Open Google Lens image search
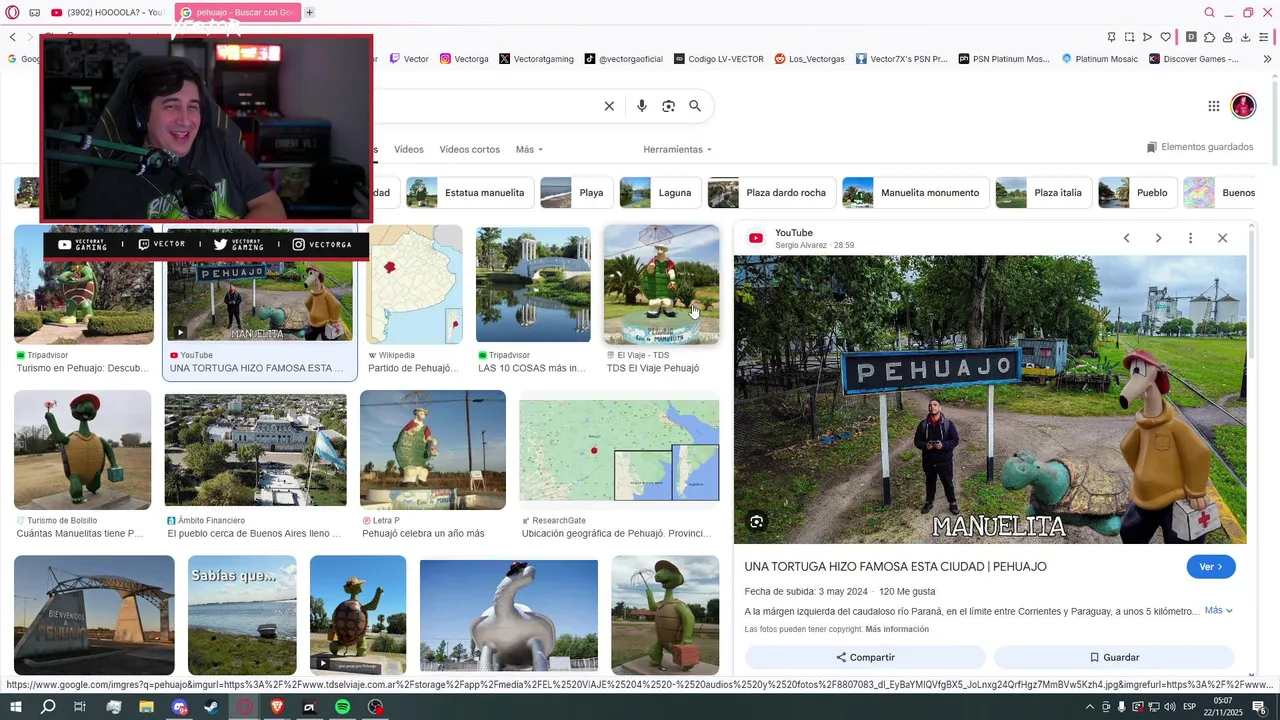 click(669, 106)
